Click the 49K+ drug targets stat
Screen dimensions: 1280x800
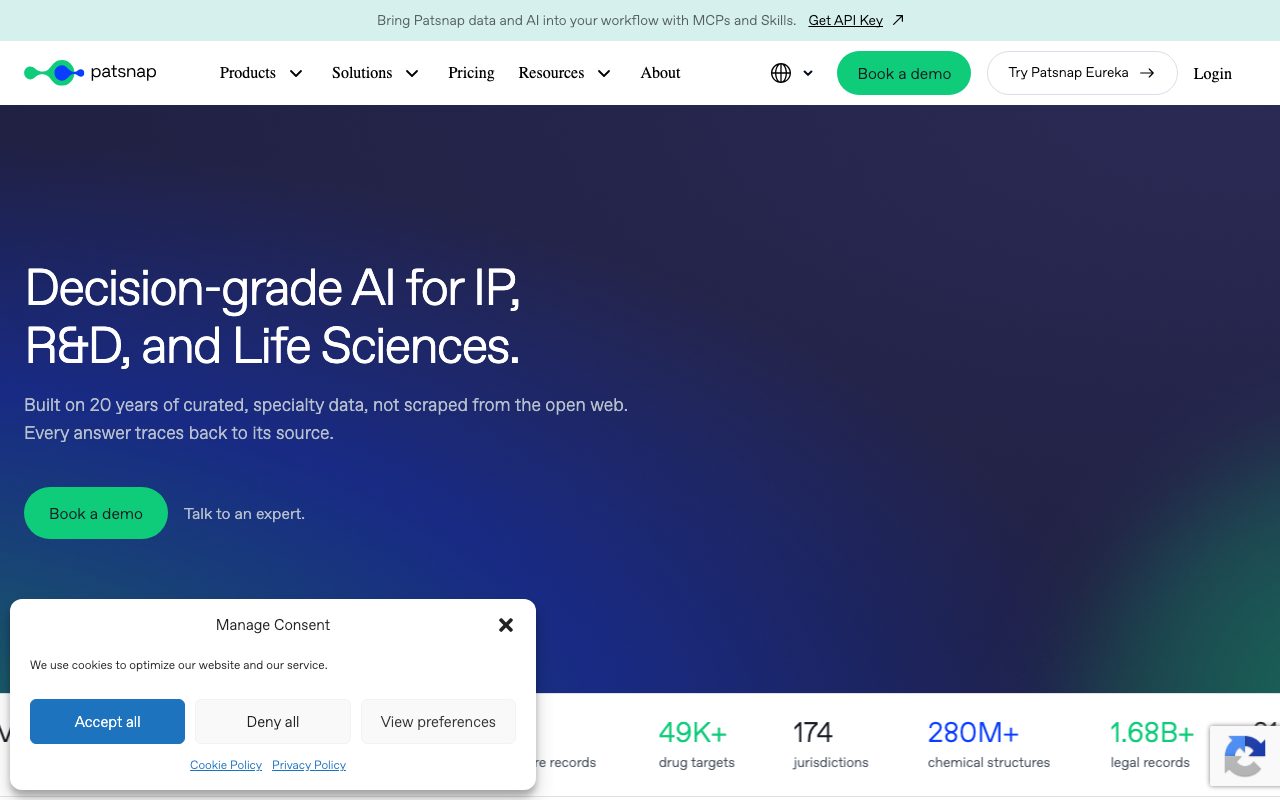pos(696,746)
